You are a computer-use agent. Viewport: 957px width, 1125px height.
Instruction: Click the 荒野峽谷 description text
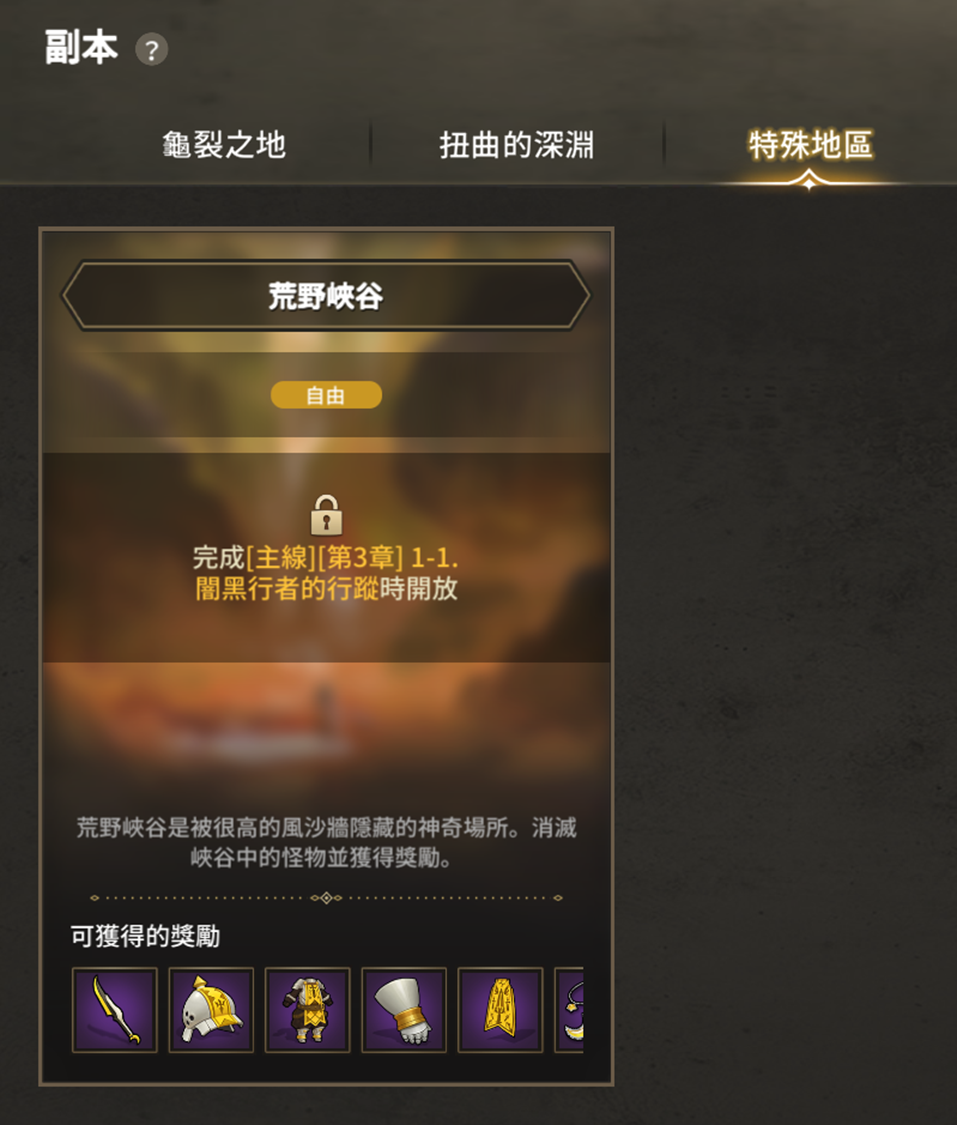(326, 842)
